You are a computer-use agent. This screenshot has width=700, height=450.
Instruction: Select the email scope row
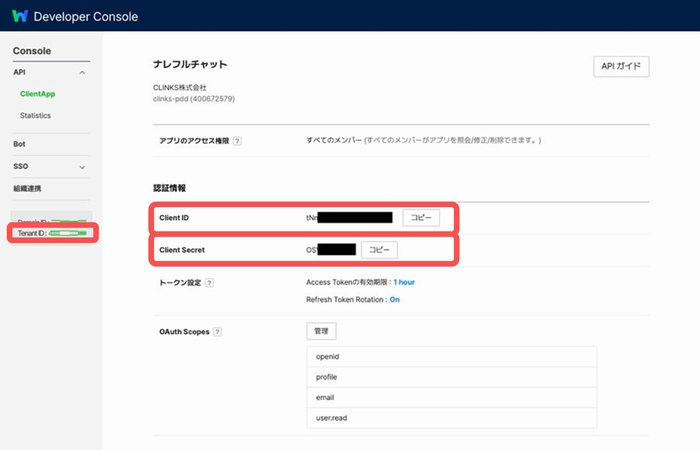(452, 397)
